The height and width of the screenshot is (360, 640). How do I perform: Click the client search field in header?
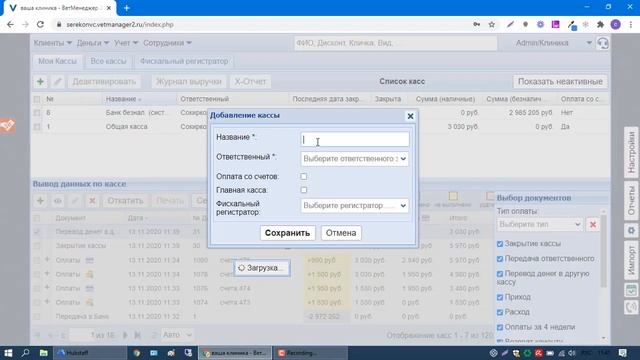396,43
